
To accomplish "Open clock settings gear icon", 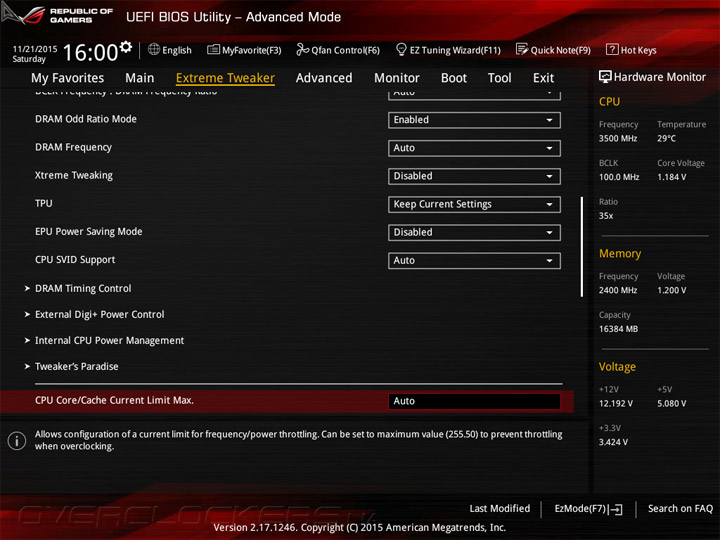I will (x=126, y=46).
